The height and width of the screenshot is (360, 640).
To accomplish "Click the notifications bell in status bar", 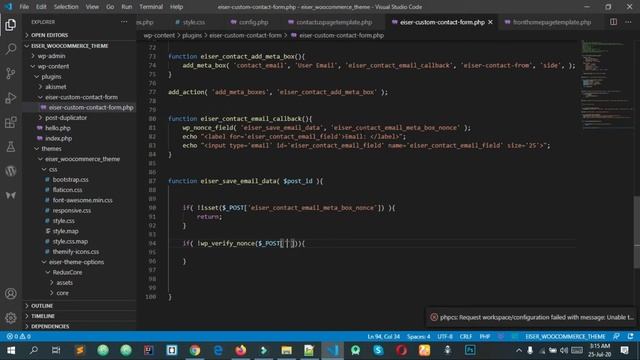I will tap(631, 336).
